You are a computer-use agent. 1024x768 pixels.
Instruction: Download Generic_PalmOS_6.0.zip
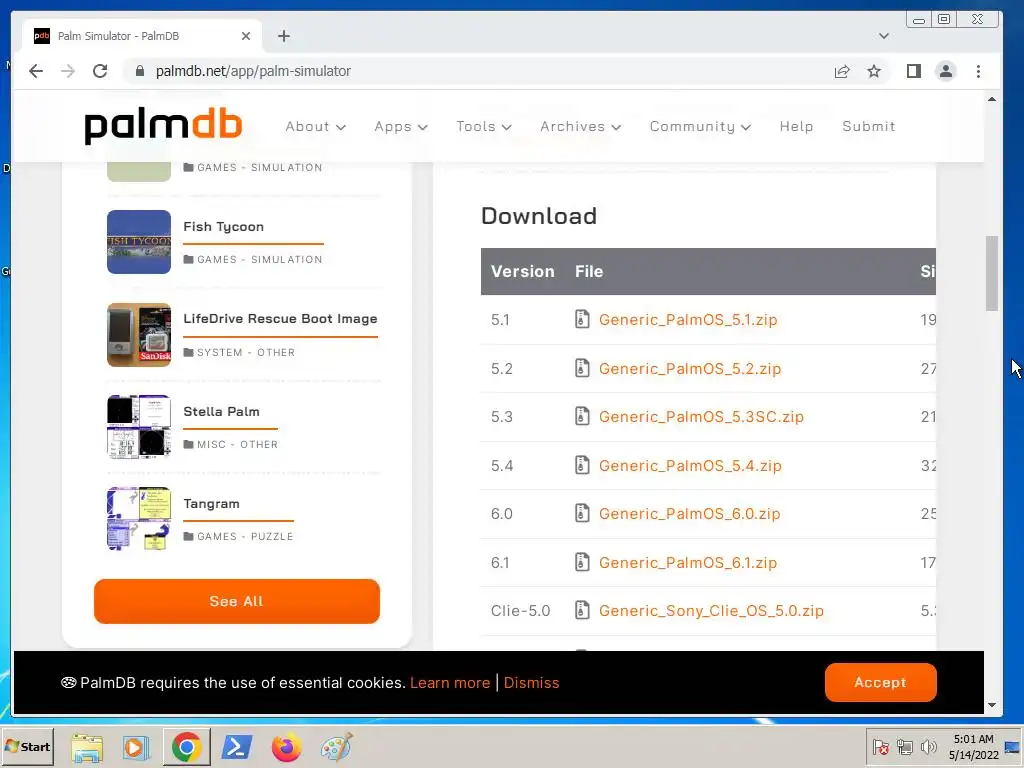690,513
